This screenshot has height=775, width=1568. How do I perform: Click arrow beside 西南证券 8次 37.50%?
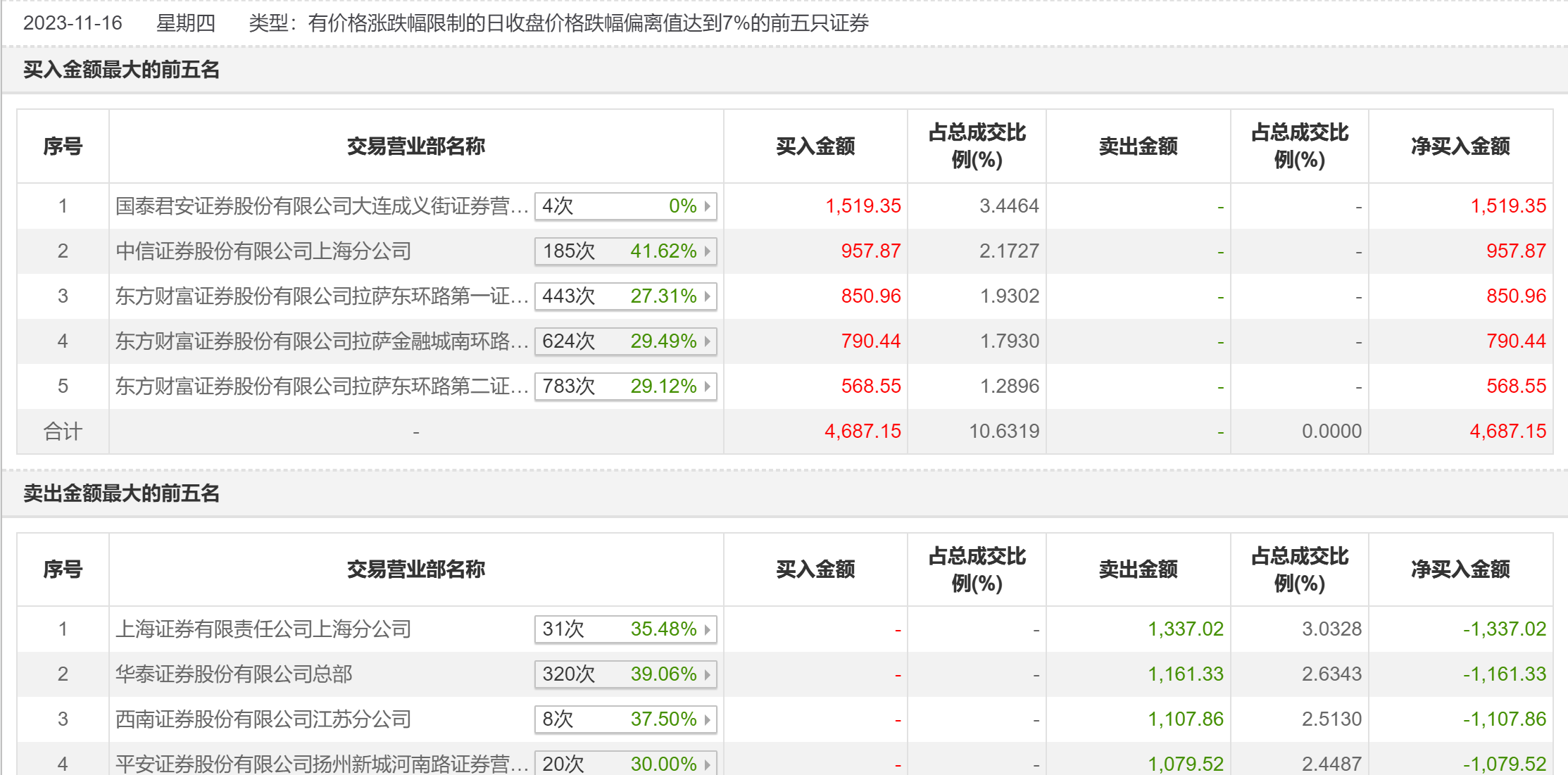click(x=707, y=719)
